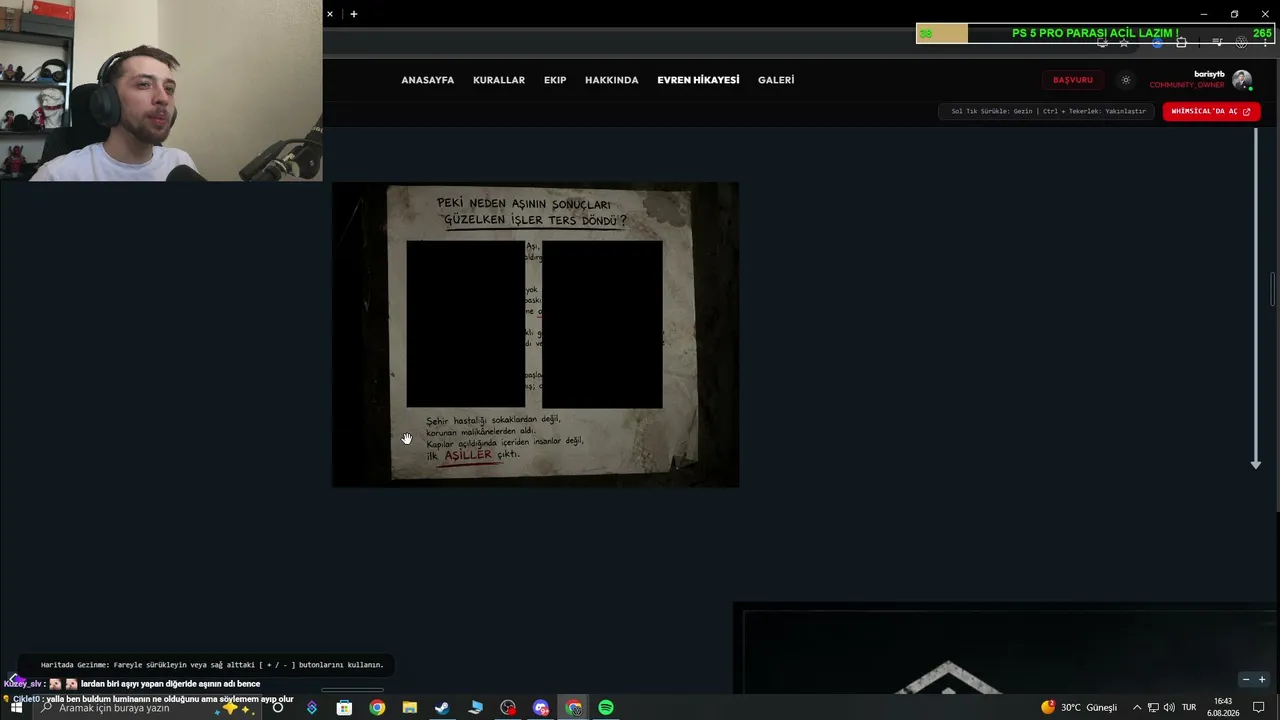Go to the KURALLAR page

(499, 80)
